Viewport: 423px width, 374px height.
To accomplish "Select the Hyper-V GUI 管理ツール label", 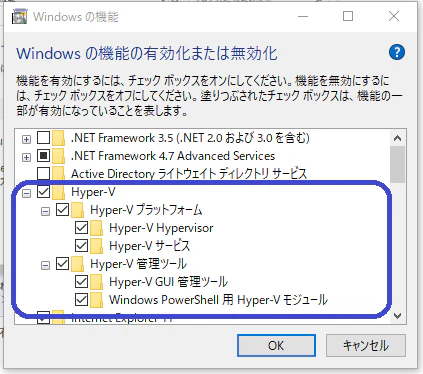I will [168, 282].
